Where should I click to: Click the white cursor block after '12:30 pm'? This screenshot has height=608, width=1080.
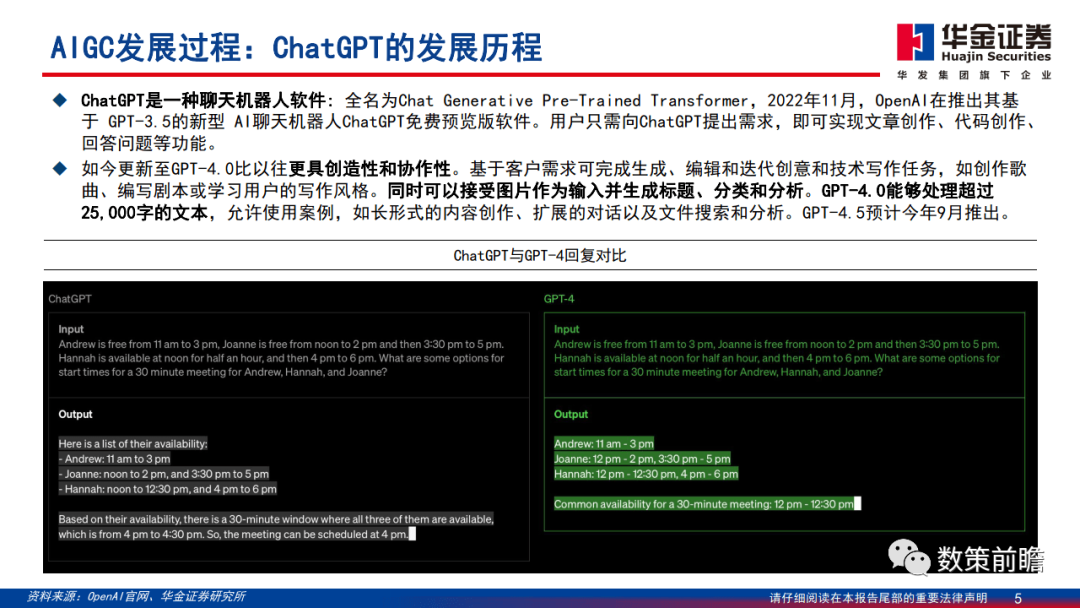tap(858, 504)
